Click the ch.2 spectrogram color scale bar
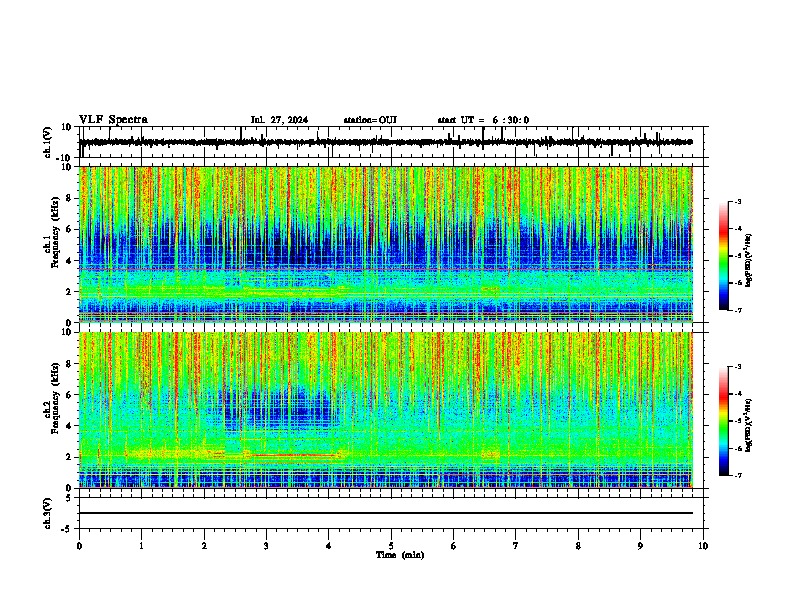 (724, 421)
